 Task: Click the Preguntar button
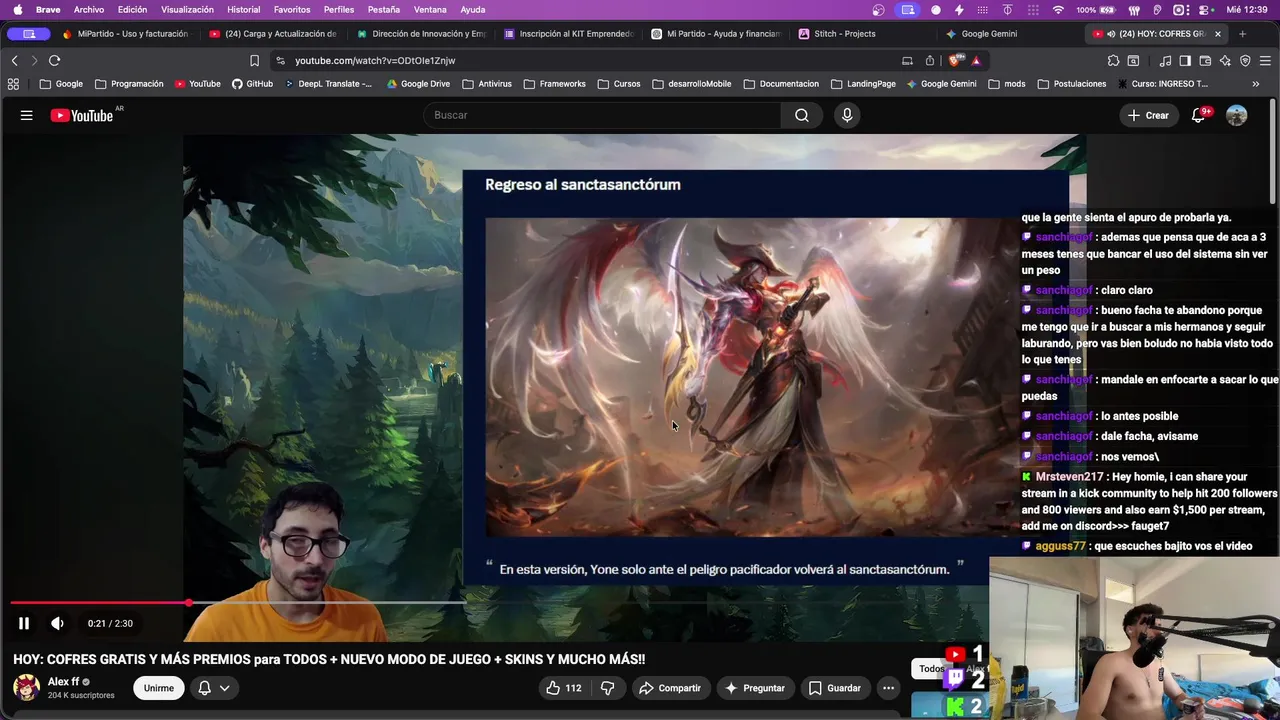[x=755, y=688]
